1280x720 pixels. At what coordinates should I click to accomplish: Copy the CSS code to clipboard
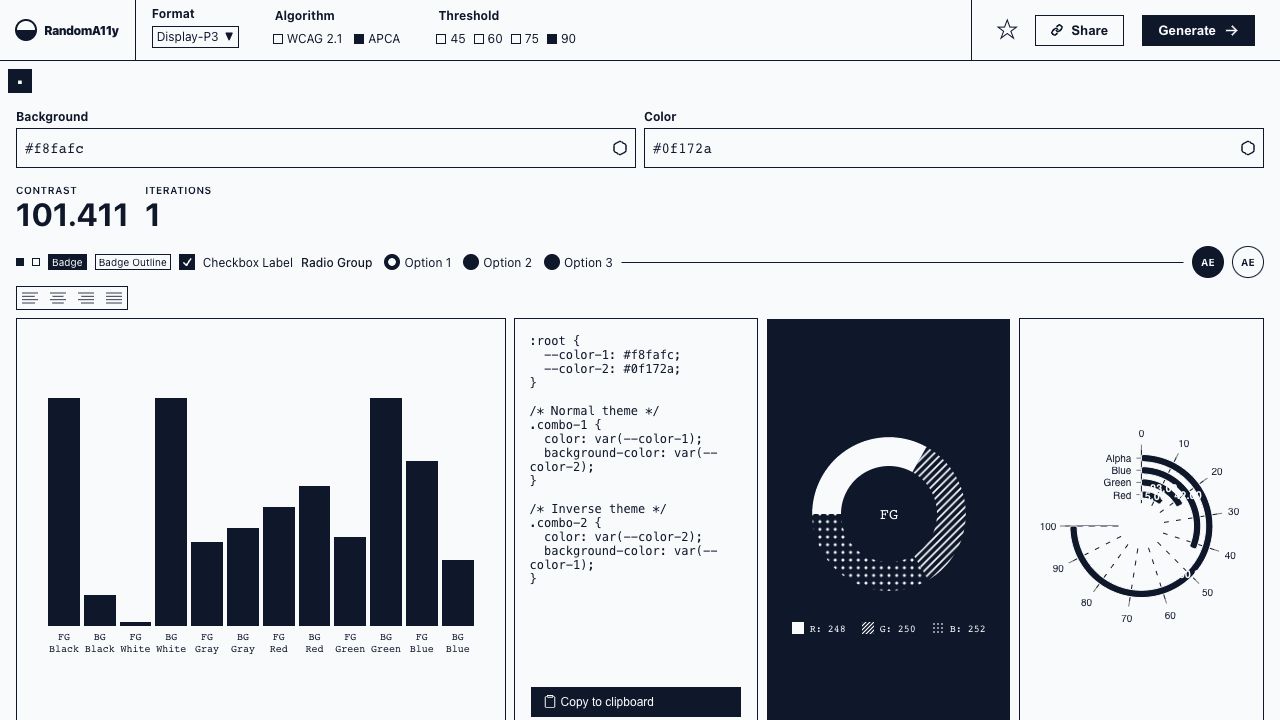point(635,702)
